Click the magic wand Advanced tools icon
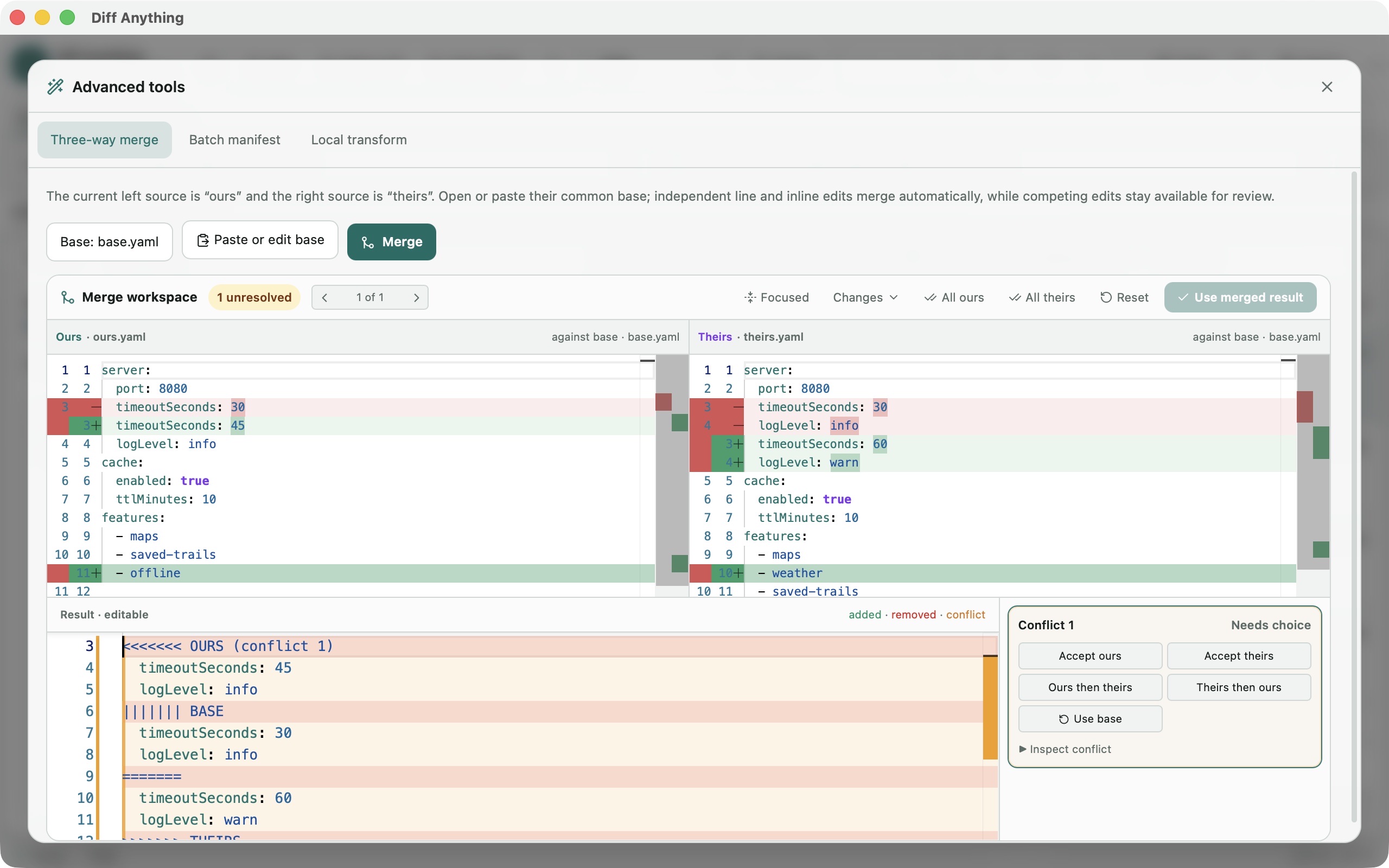This screenshot has height=868, width=1389. point(55,87)
